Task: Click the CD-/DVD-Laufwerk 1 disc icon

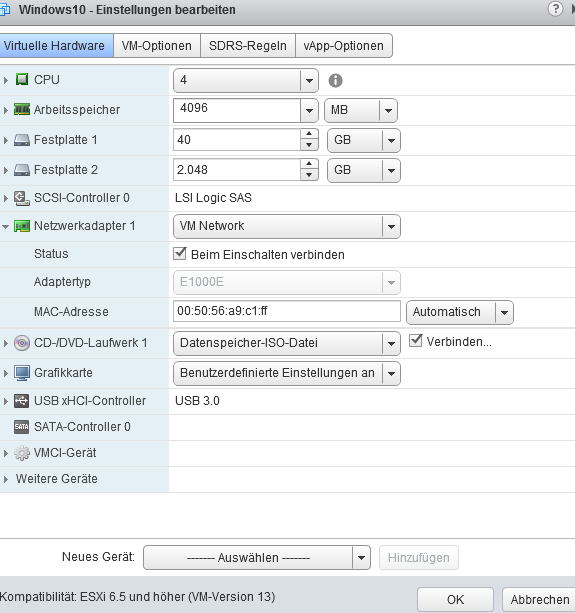Action: point(22,343)
